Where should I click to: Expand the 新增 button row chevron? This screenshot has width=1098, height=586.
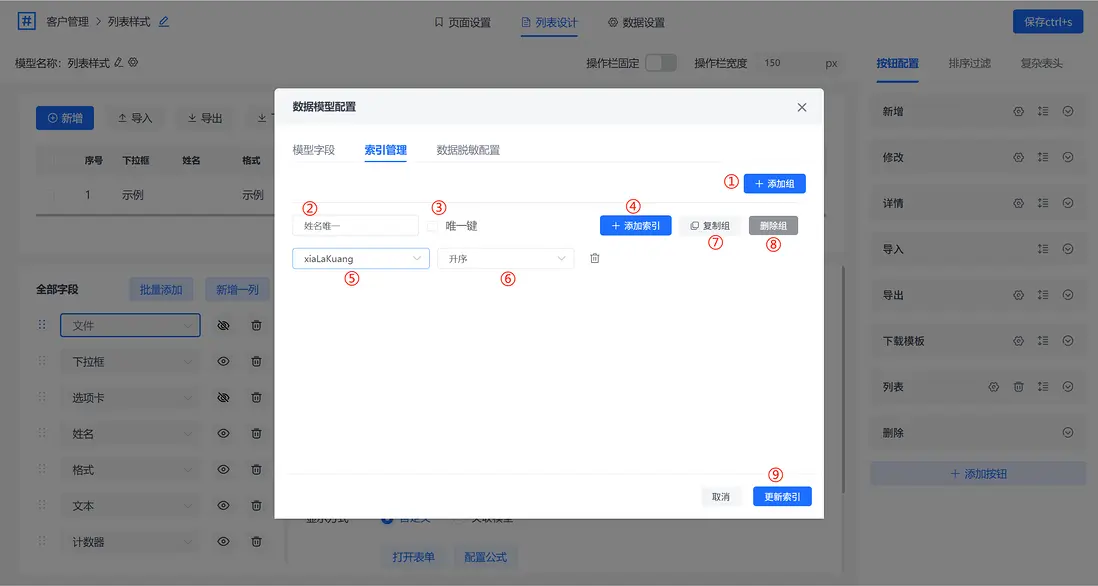pos(1070,111)
